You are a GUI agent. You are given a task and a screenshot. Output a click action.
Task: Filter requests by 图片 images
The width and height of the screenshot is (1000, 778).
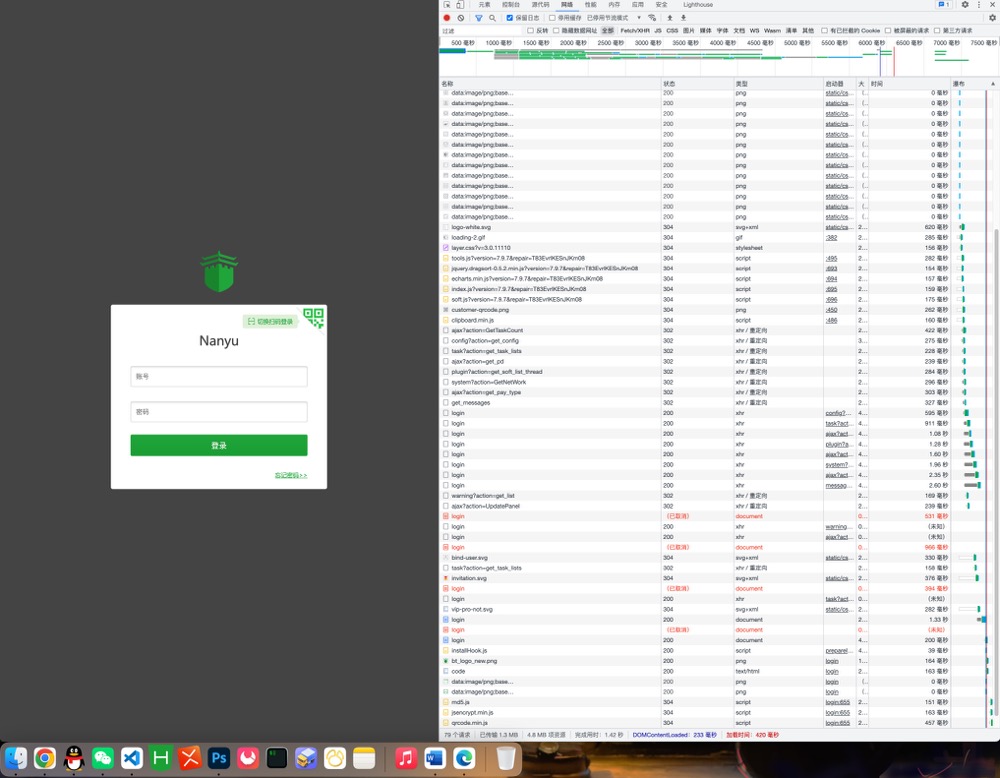click(689, 31)
